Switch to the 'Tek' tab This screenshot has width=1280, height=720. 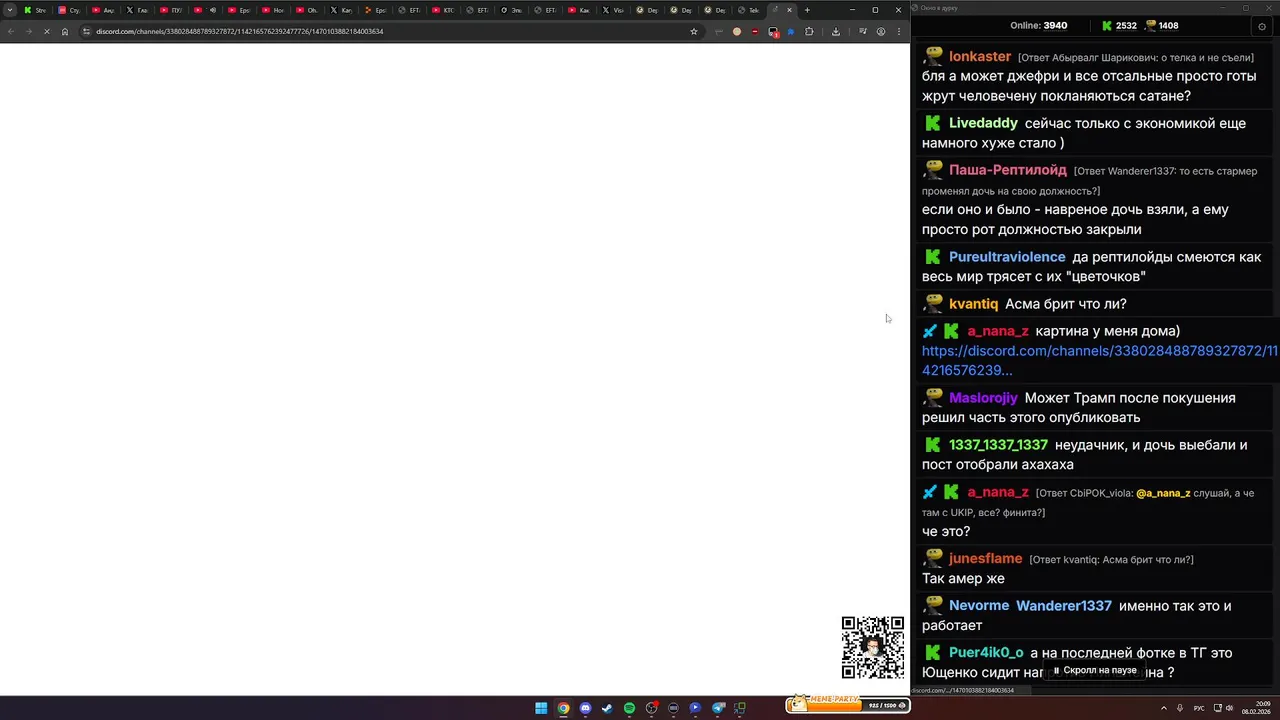coord(749,10)
